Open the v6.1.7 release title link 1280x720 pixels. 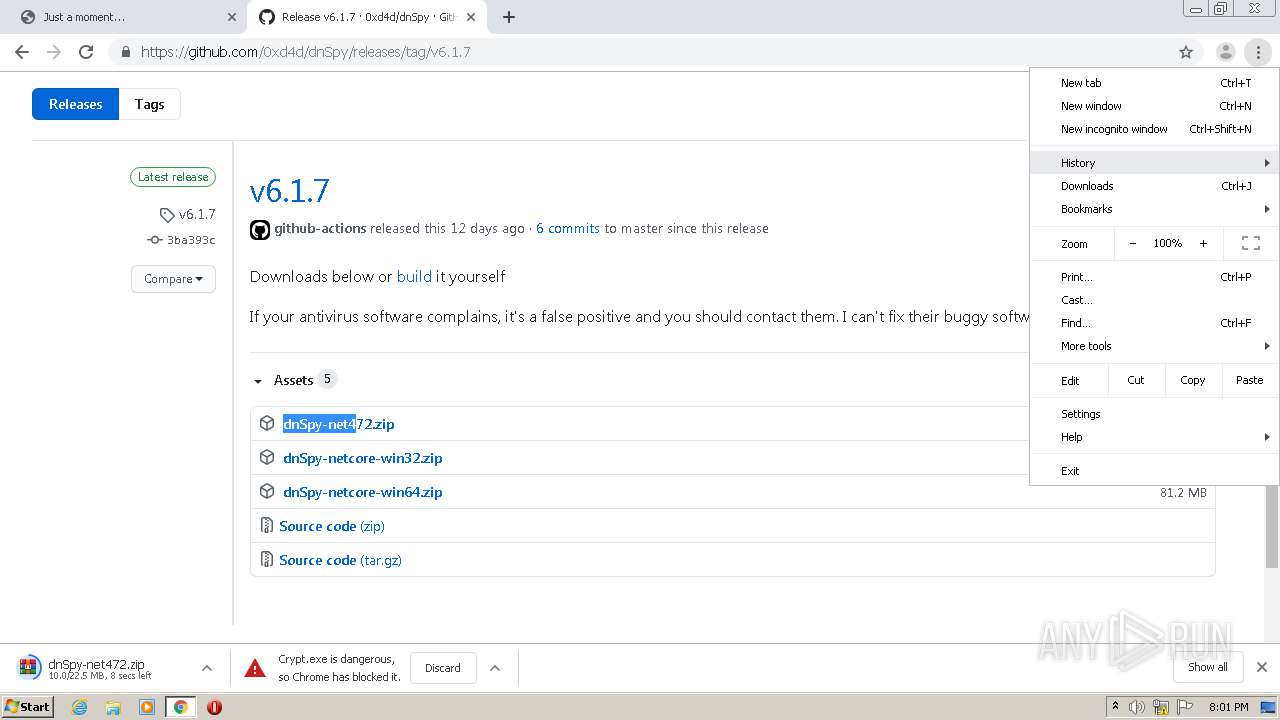289,190
